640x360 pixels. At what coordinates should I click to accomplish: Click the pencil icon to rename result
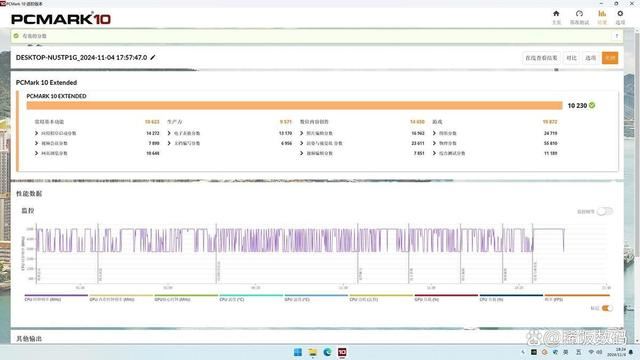(x=153, y=58)
